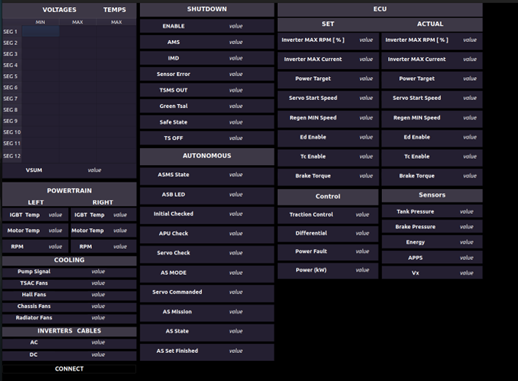Click the AS State value
518x381 pixels.
236,331
